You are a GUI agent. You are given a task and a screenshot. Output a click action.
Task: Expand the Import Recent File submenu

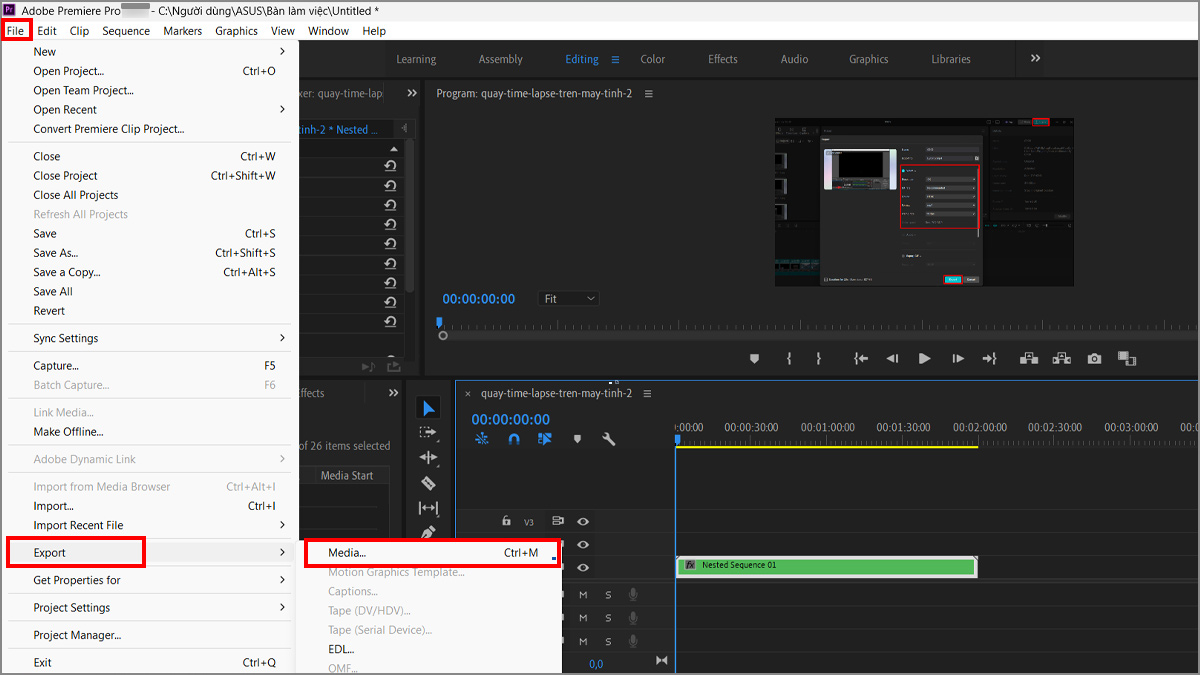coord(282,525)
